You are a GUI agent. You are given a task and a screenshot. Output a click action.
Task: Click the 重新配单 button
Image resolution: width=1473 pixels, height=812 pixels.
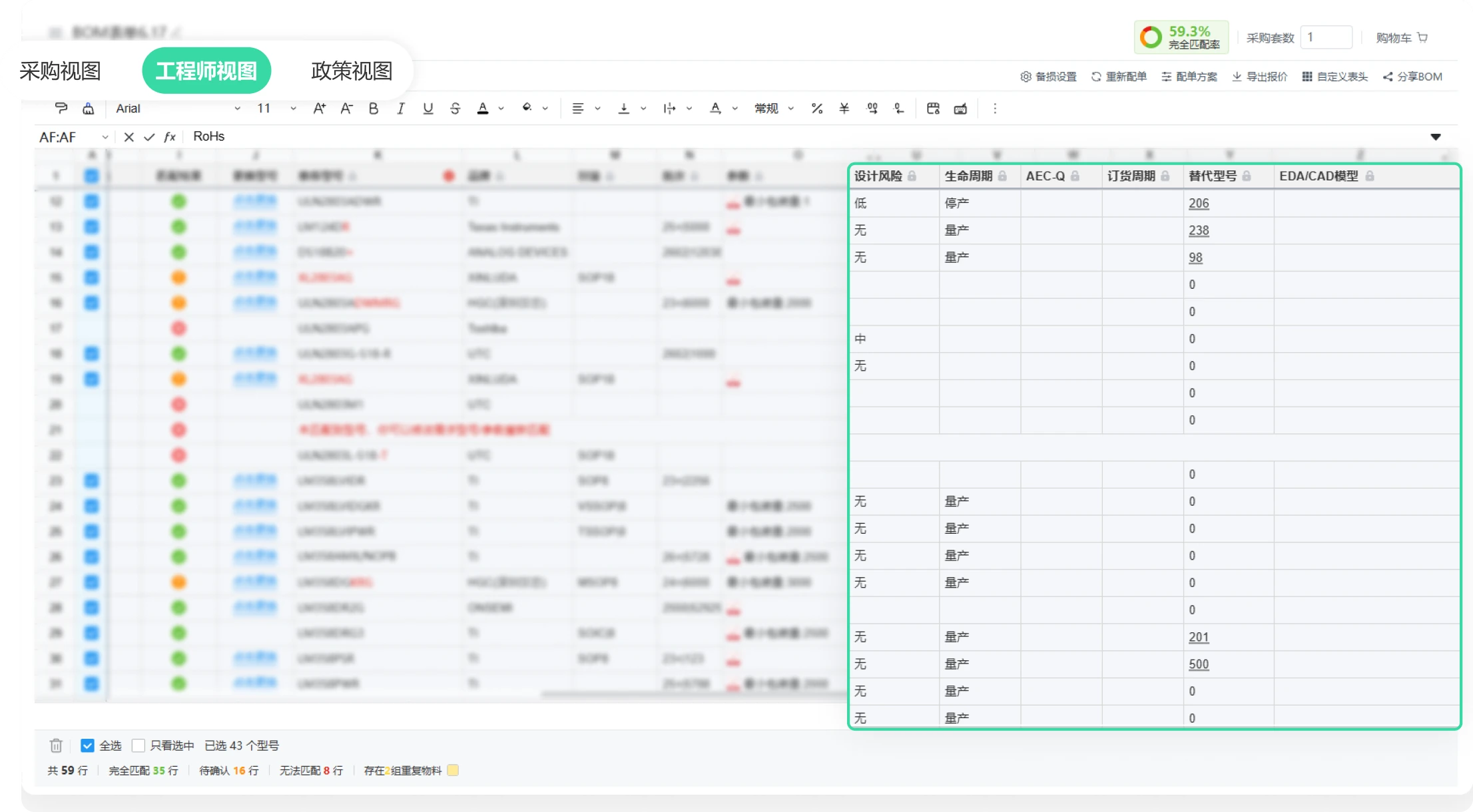click(1119, 77)
